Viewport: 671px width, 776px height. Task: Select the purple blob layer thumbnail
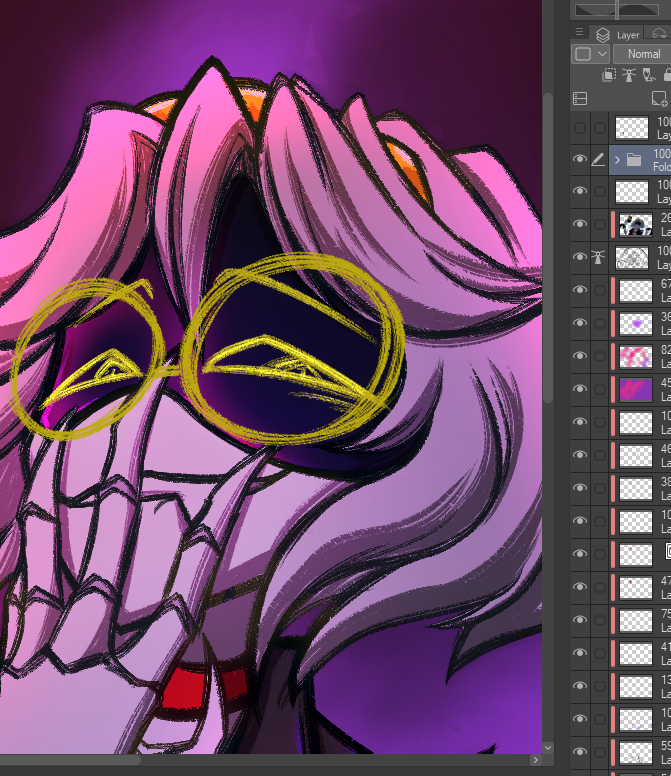[636, 323]
